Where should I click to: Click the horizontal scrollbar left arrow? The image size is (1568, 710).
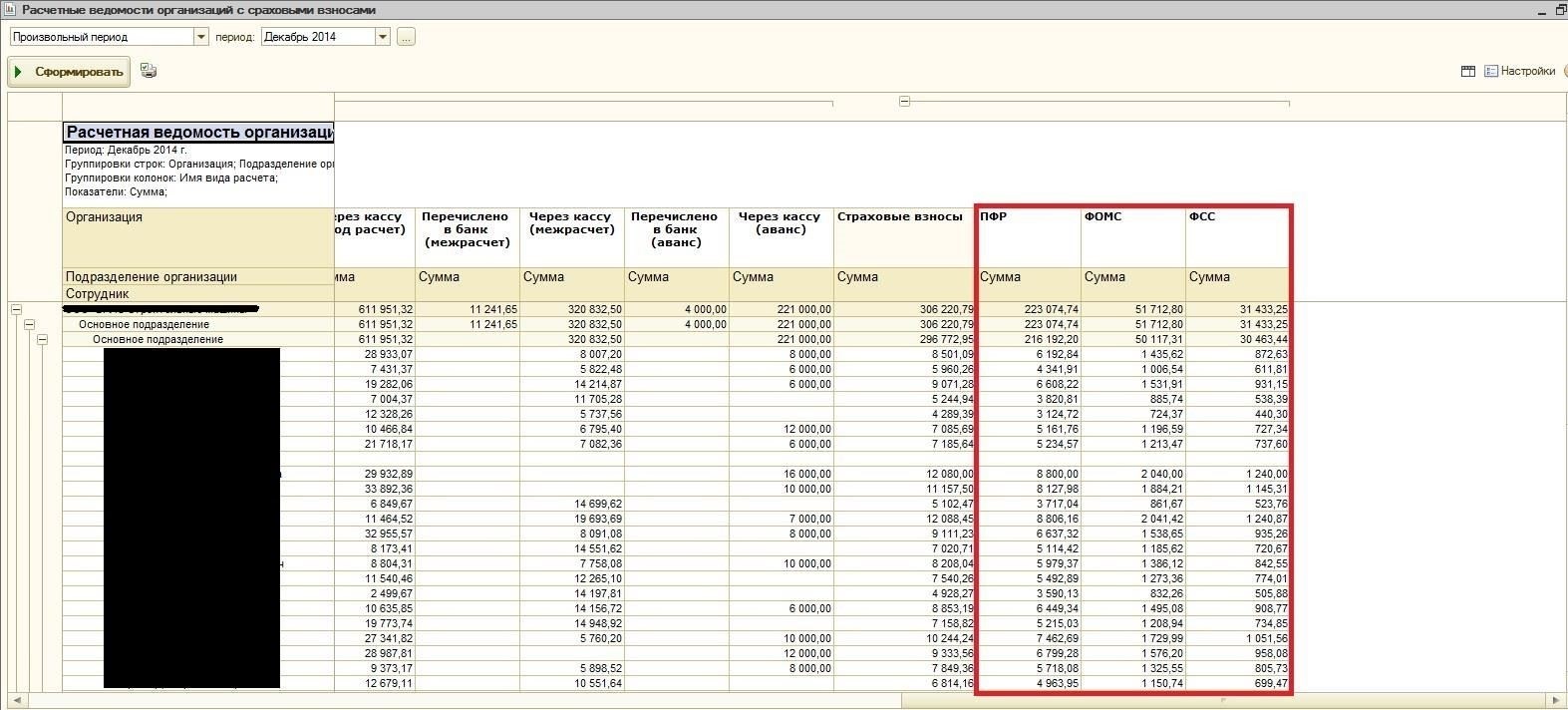(16, 700)
